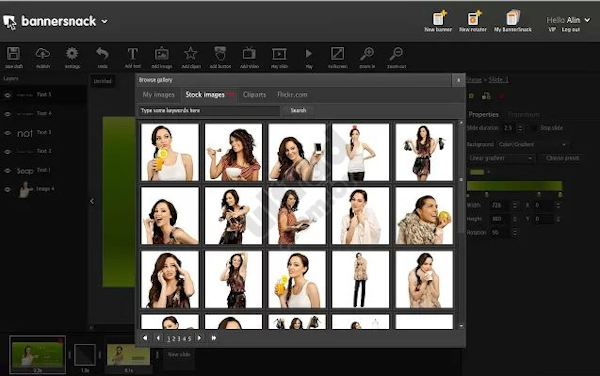Click the Add clipart star icon

coord(191,54)
